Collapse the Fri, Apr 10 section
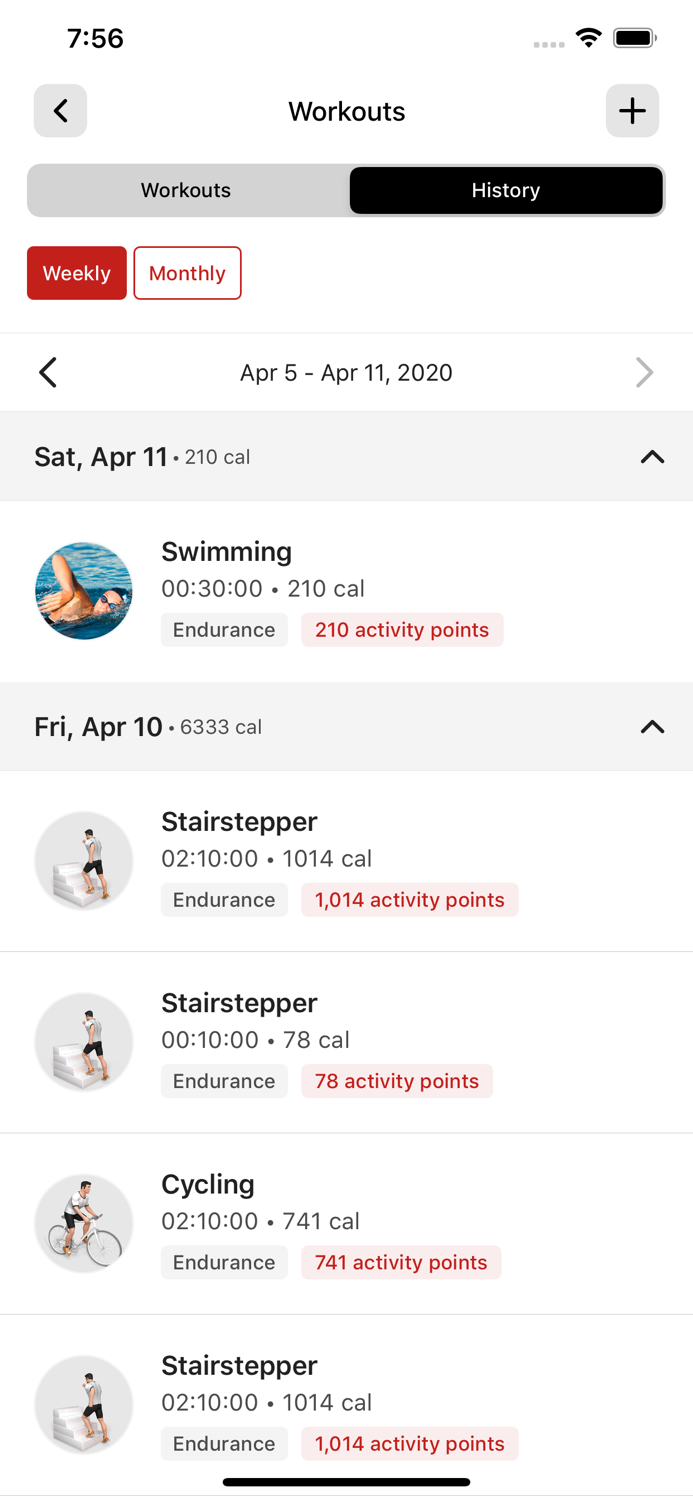 pos(652,727)
